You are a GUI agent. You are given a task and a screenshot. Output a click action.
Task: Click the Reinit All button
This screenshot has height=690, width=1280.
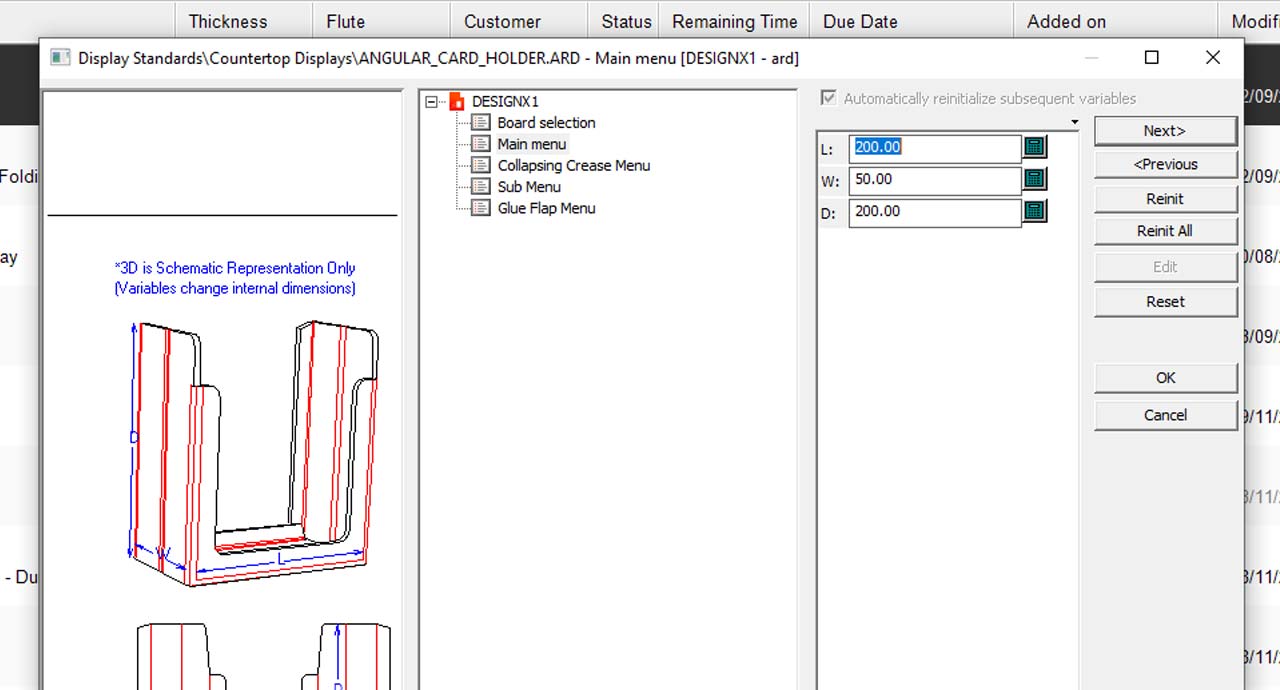point(1165,231)
